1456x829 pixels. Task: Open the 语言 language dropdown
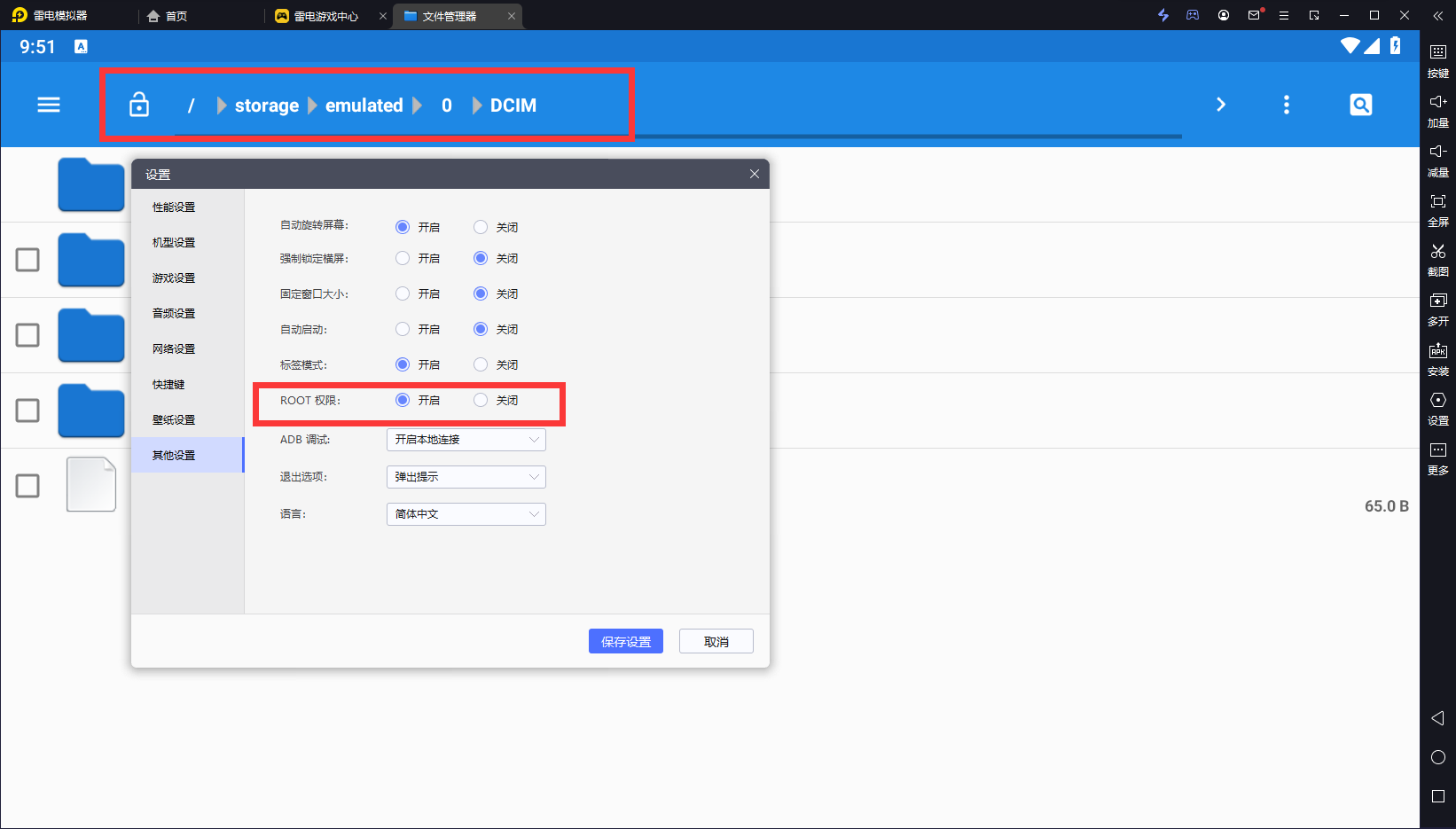click(x=466, y=514)
